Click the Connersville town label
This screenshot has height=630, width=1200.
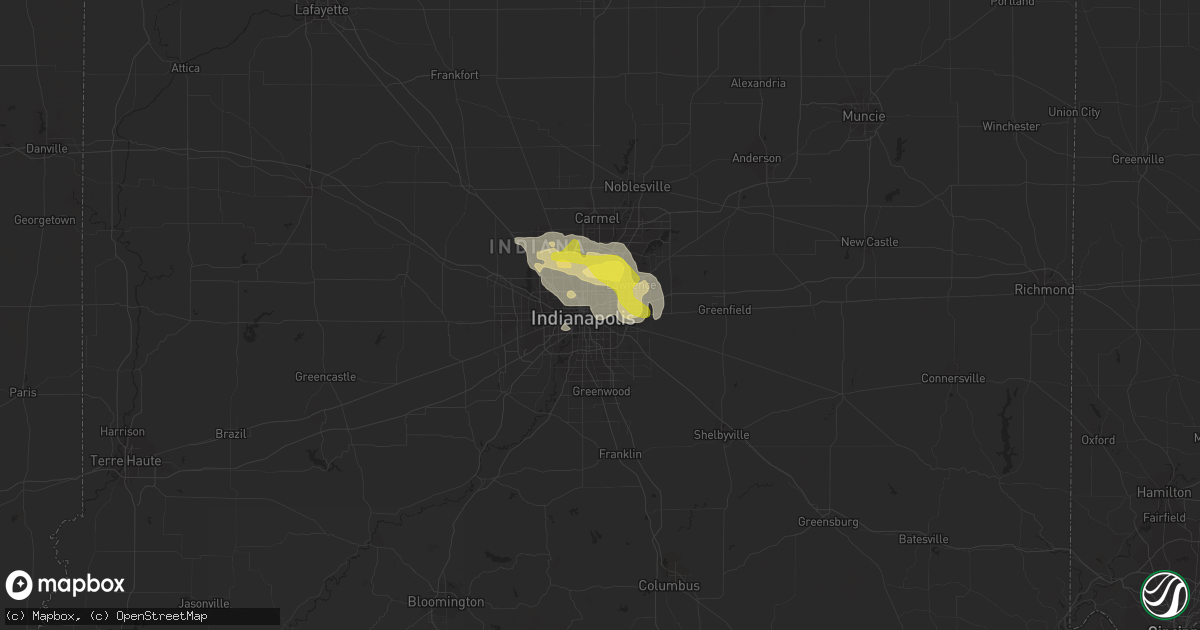(x=953, y=378)
